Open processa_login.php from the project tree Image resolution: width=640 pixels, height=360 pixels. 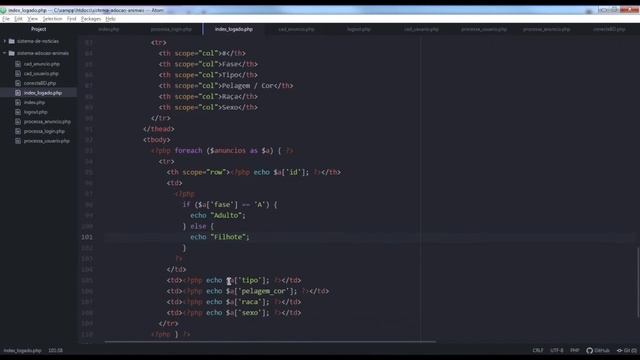point(44,131)
